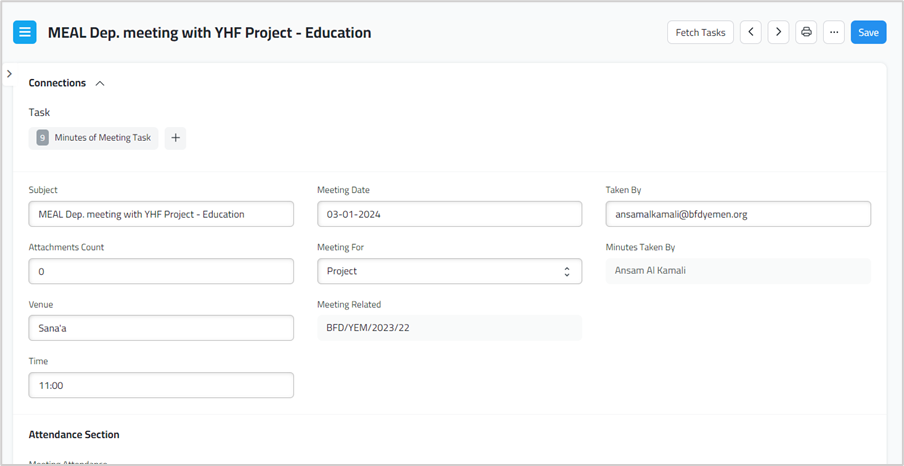Click the task count badge showing 9

pos(42,138)
